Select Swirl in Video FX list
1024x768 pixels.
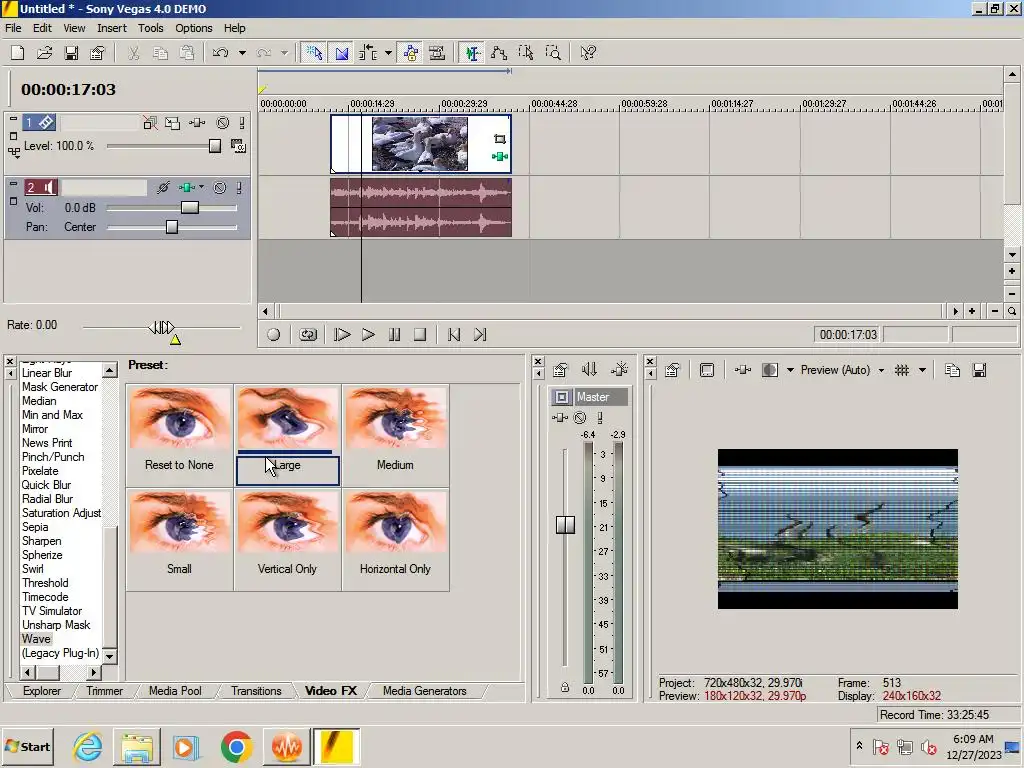33,569
